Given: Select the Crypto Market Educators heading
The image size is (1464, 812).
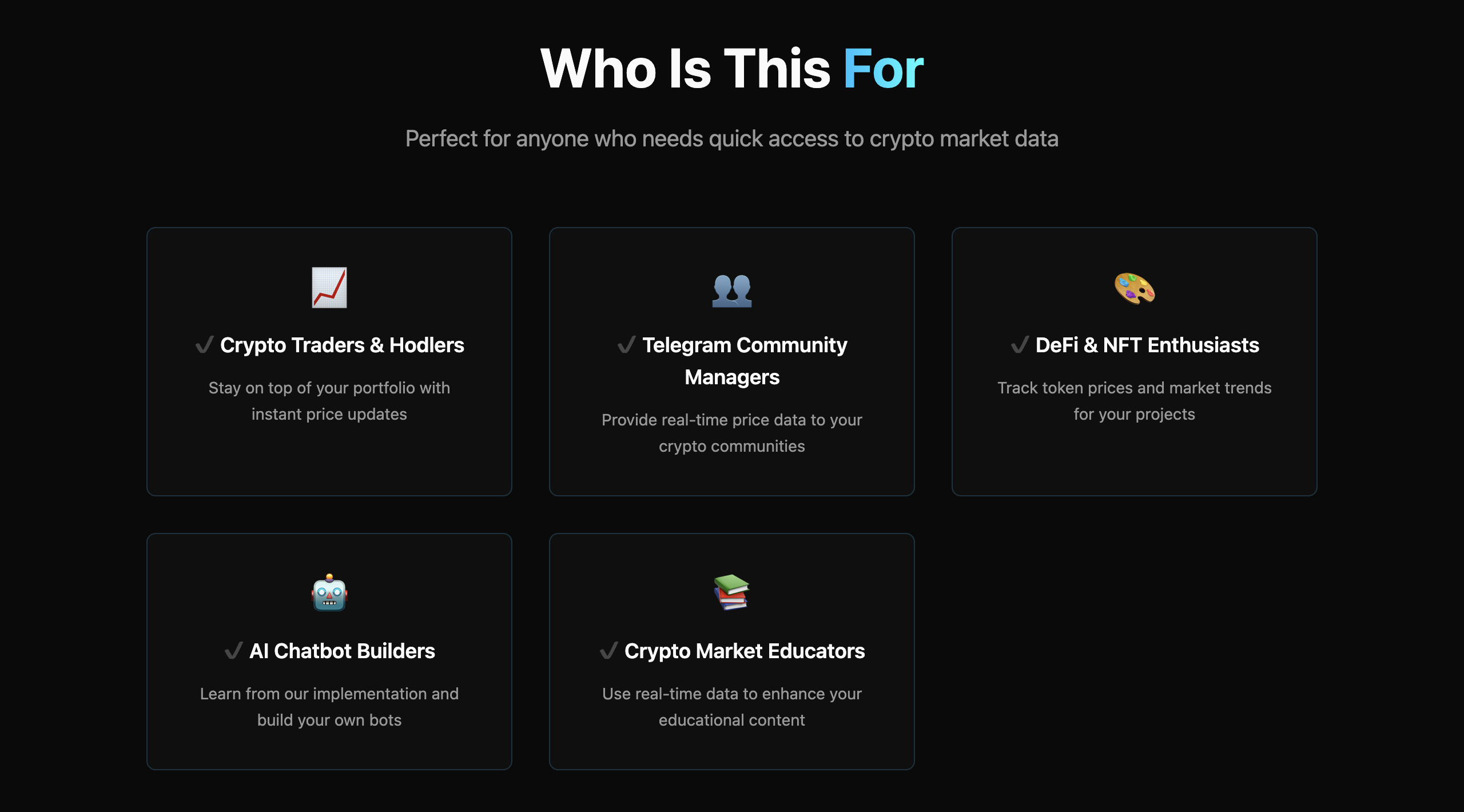Looking at the screenshot, I should point(745,651).
